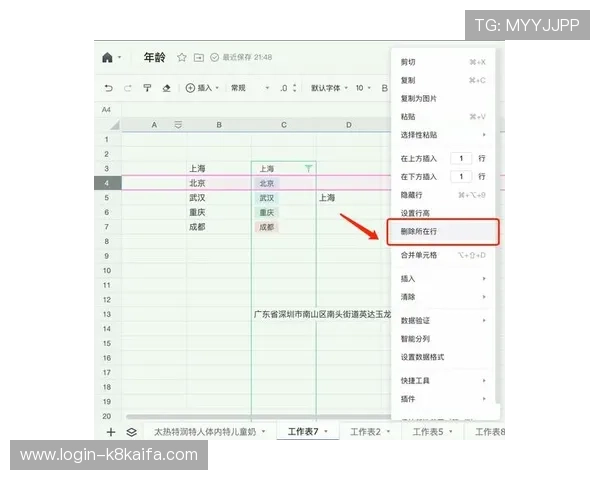Click row count field for 在上方插入
Screen dimensions: 600x480
461,158
